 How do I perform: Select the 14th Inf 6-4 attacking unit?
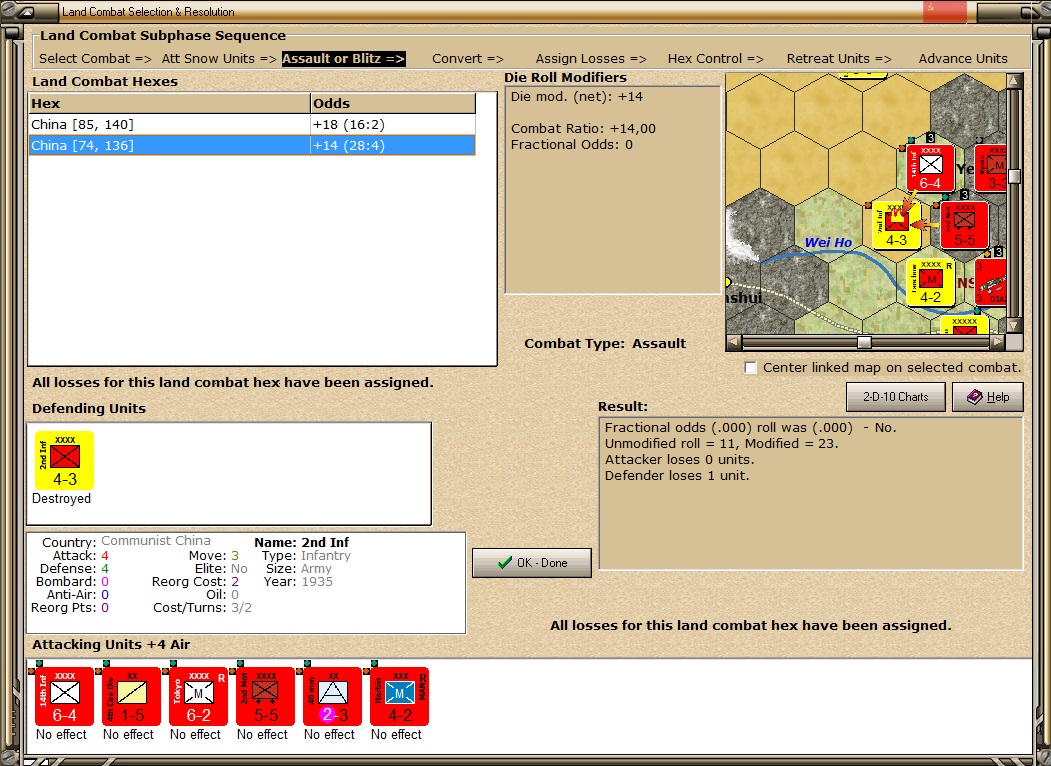click(x=64, y=696)
